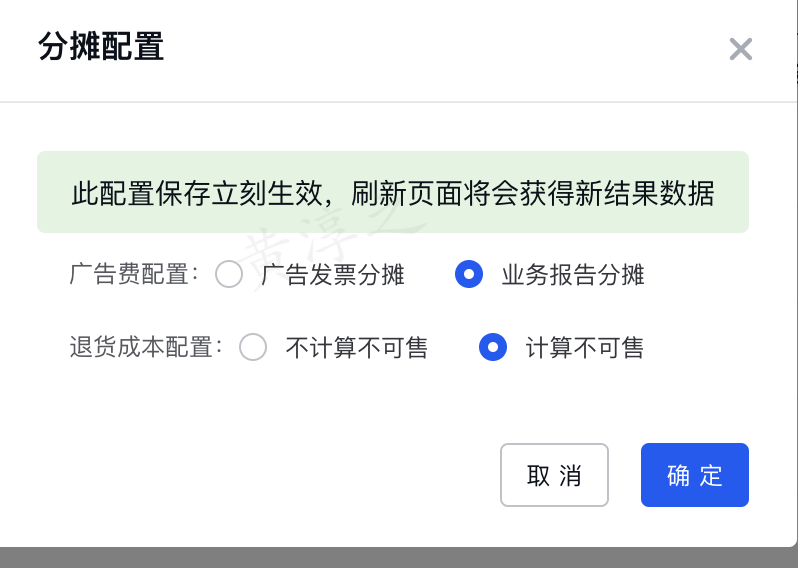Click the 业务报告分摊 option label text
The width and height of the screenshot is (798, 568).
pos(573,274)
